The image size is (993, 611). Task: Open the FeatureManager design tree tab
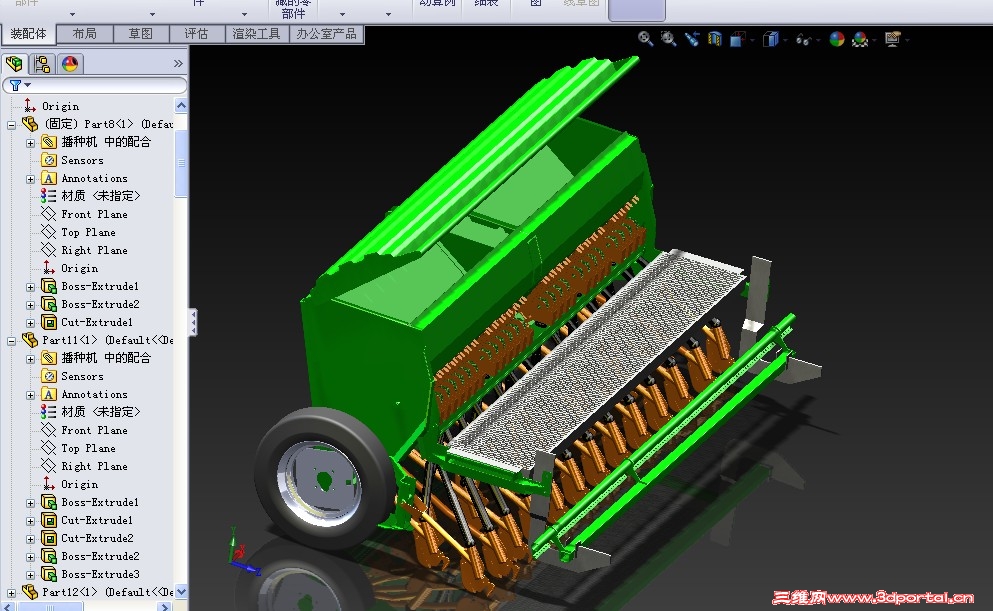coord(14,64)
